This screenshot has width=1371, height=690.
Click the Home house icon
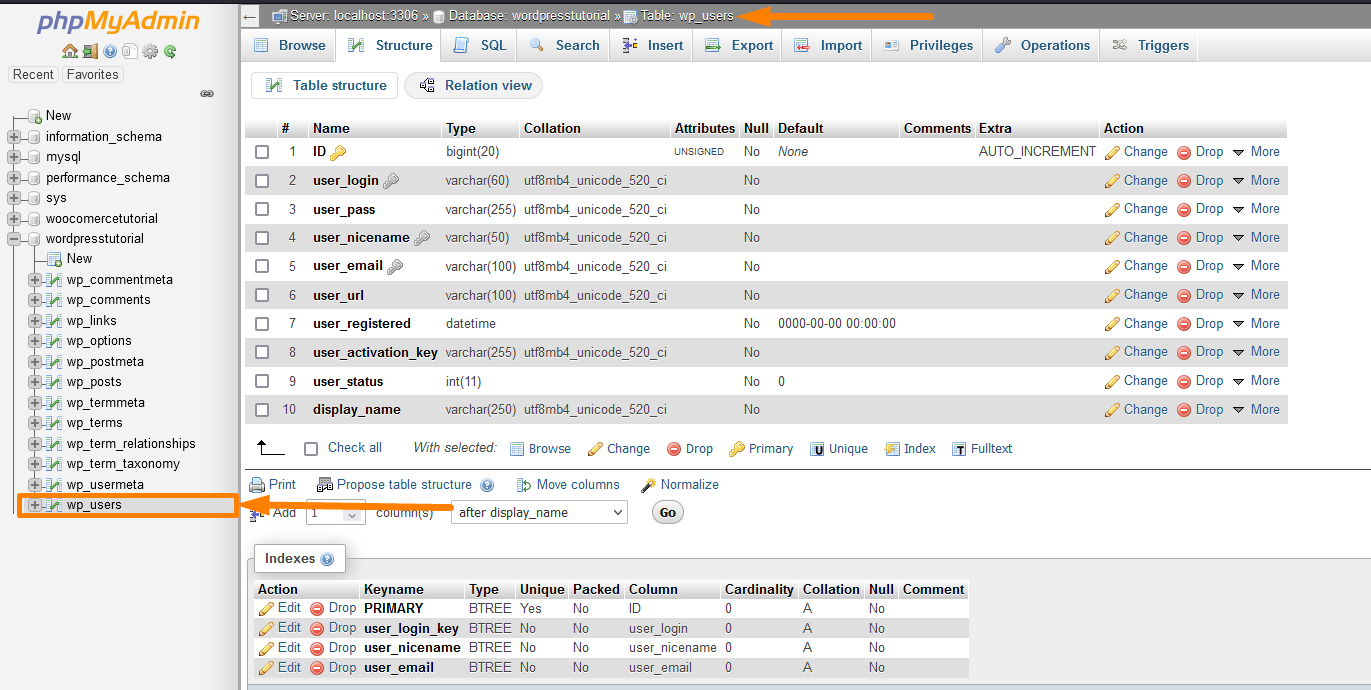[69, 51]
